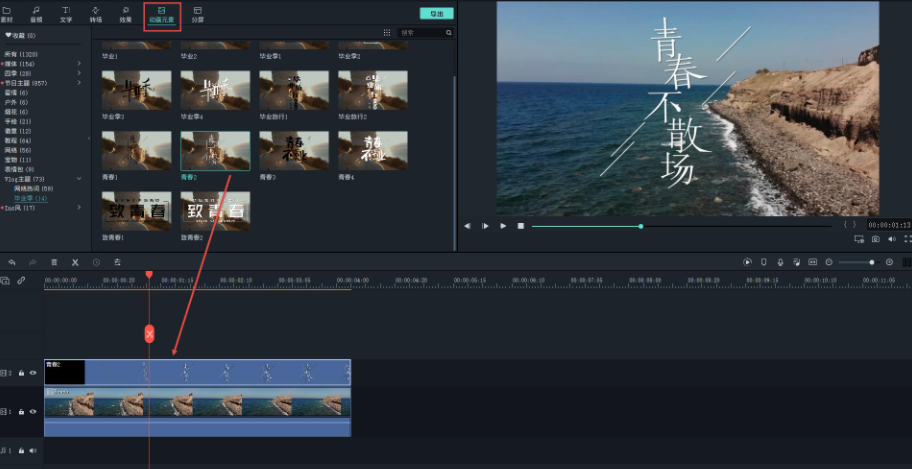The width and height of the screenshot is (912, 469).
Task: Undo the last edit in timeline toolbar
Action: (x=12, y=262)
